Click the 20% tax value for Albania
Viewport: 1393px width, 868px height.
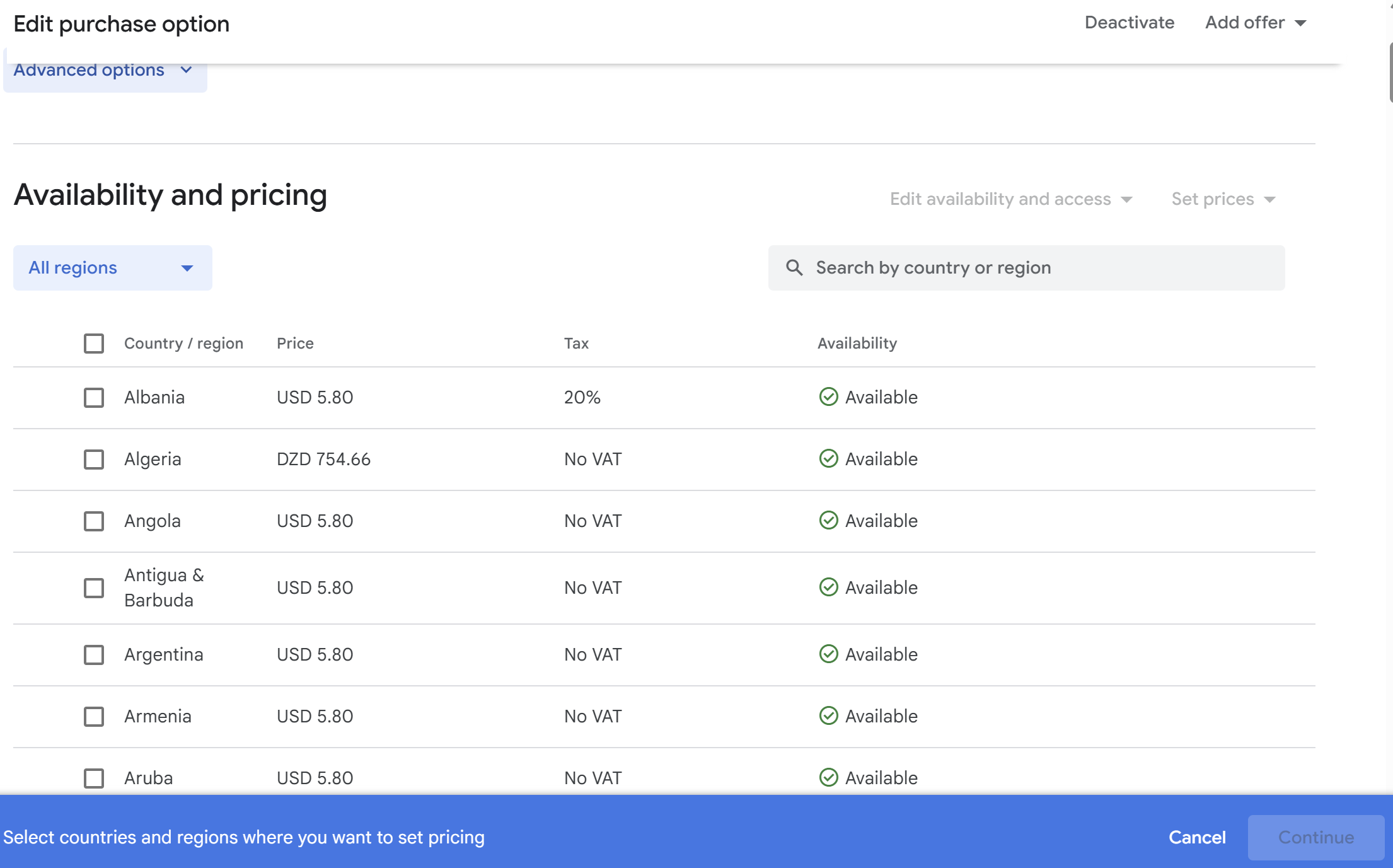[582, 398]
